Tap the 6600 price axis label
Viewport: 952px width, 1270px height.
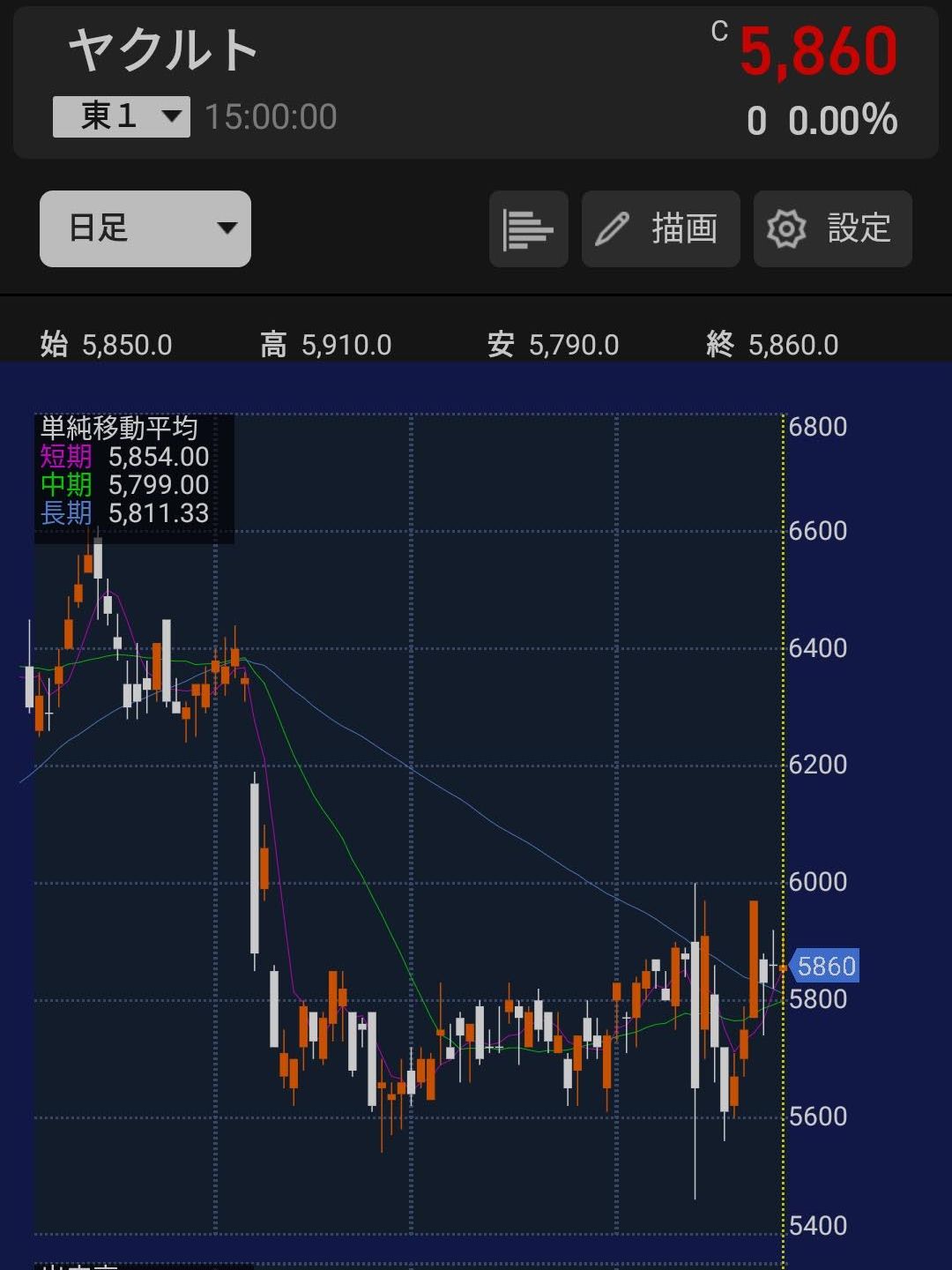pyautogui.click(x=818, y=531)
